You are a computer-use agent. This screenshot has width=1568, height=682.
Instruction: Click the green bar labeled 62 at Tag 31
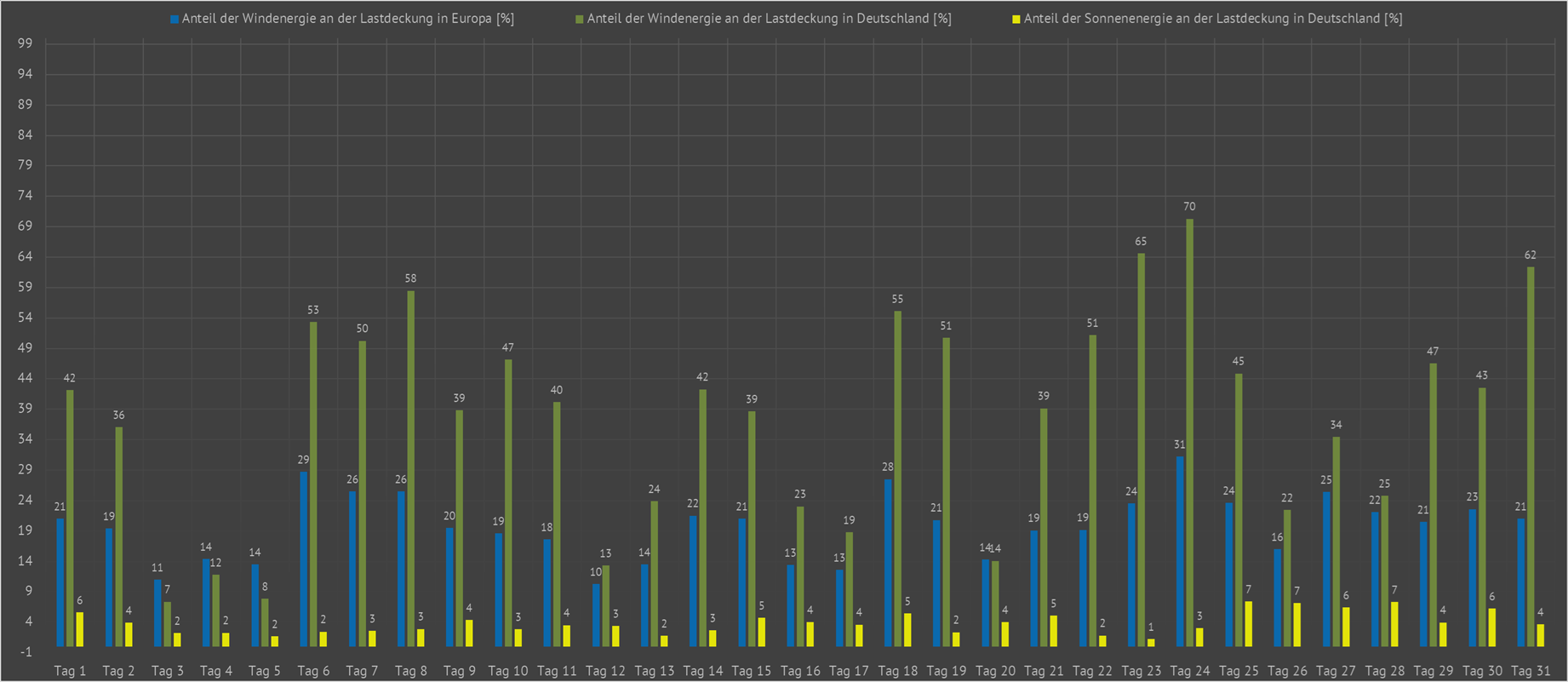[x=1531, y=456]
